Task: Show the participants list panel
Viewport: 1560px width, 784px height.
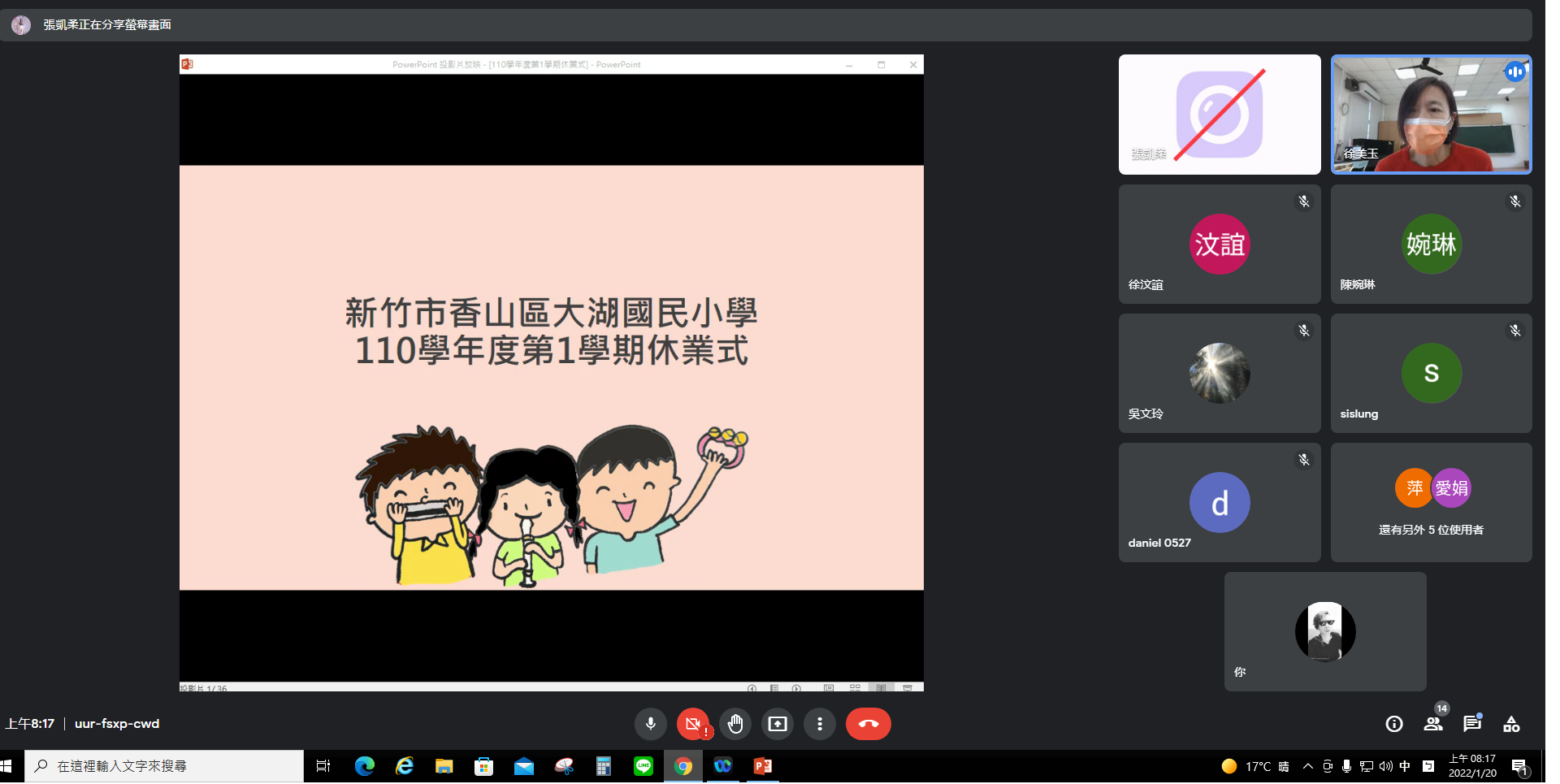Action: pos(1433,724)
